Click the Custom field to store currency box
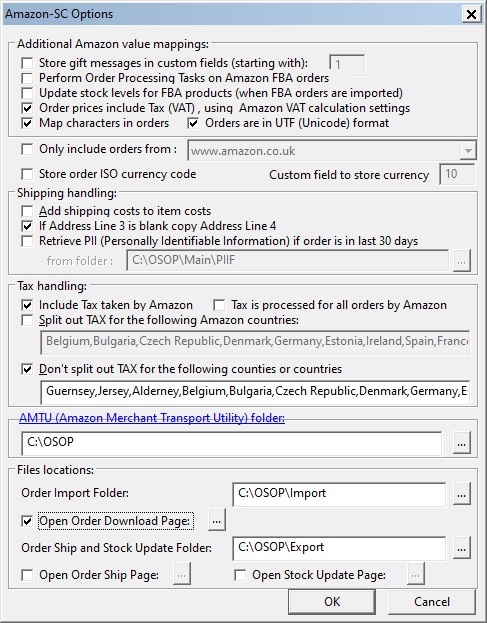 [x=457, y=174]
